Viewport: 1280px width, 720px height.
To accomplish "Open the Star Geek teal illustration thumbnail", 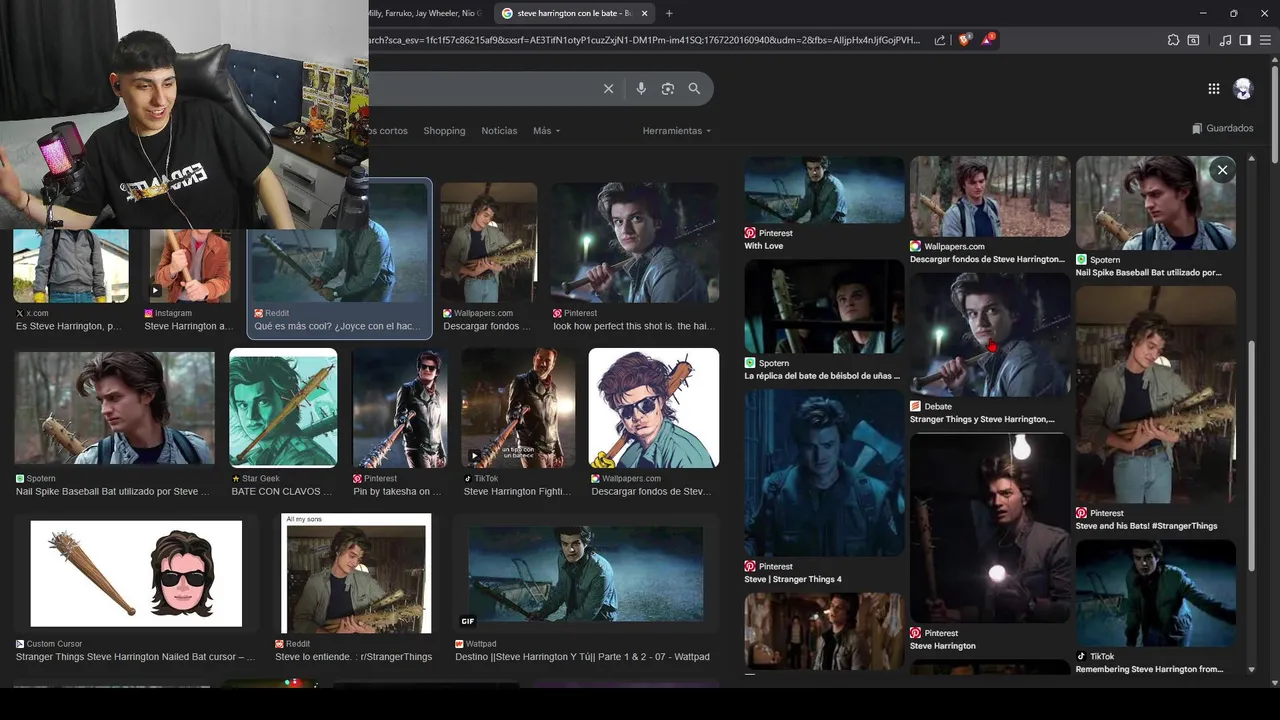I will tap(283, 408).
